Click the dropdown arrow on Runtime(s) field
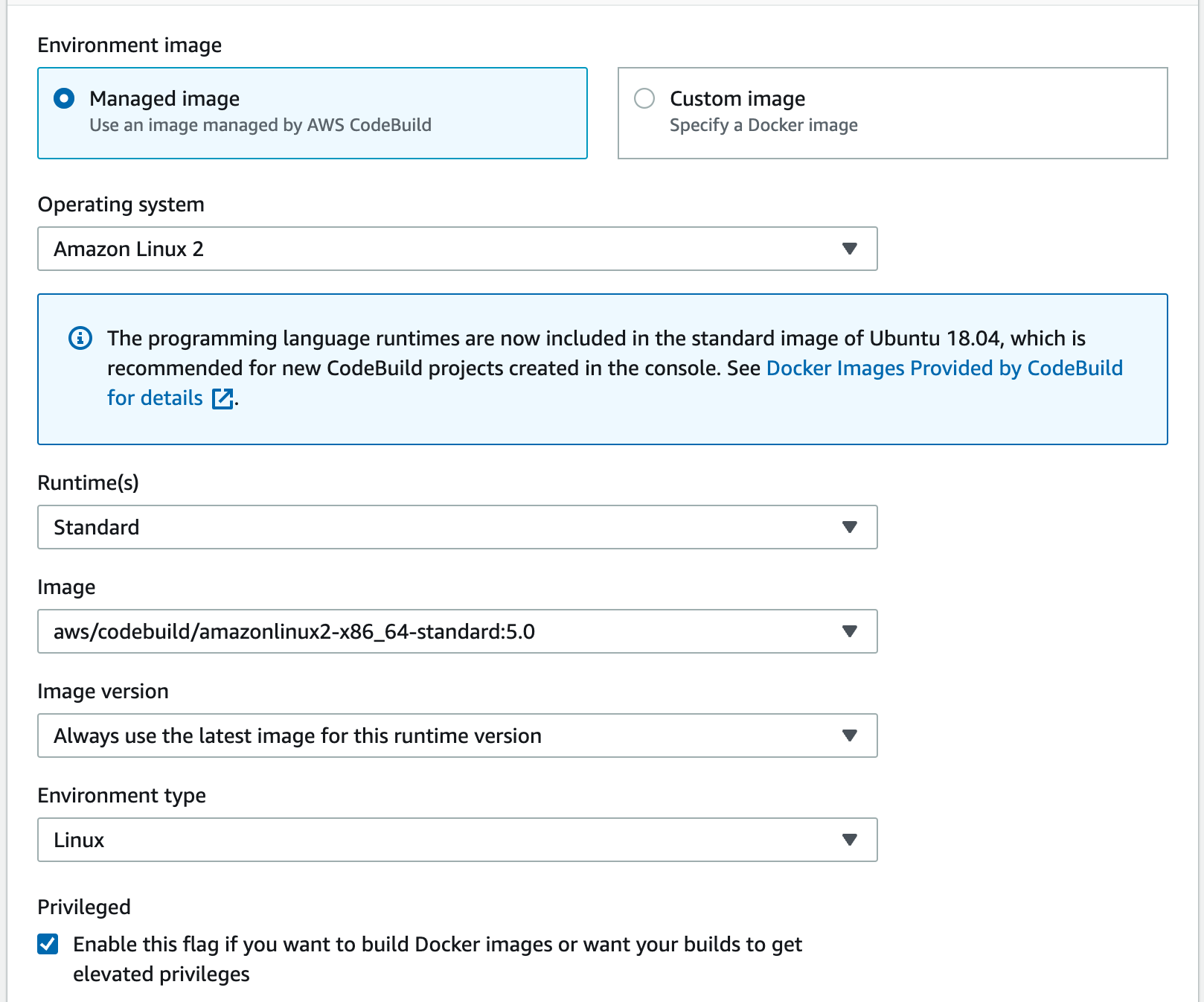Image resolution: width=1204 pixels, height=1002 pixels. pos(850,527)
